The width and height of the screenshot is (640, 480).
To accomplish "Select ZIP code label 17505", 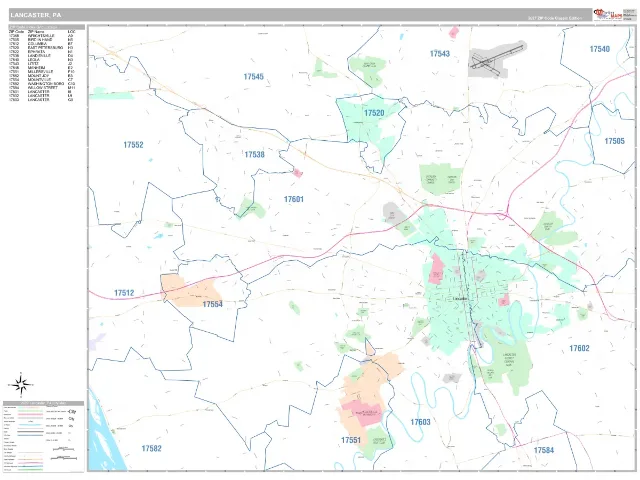I will (614, 141).
